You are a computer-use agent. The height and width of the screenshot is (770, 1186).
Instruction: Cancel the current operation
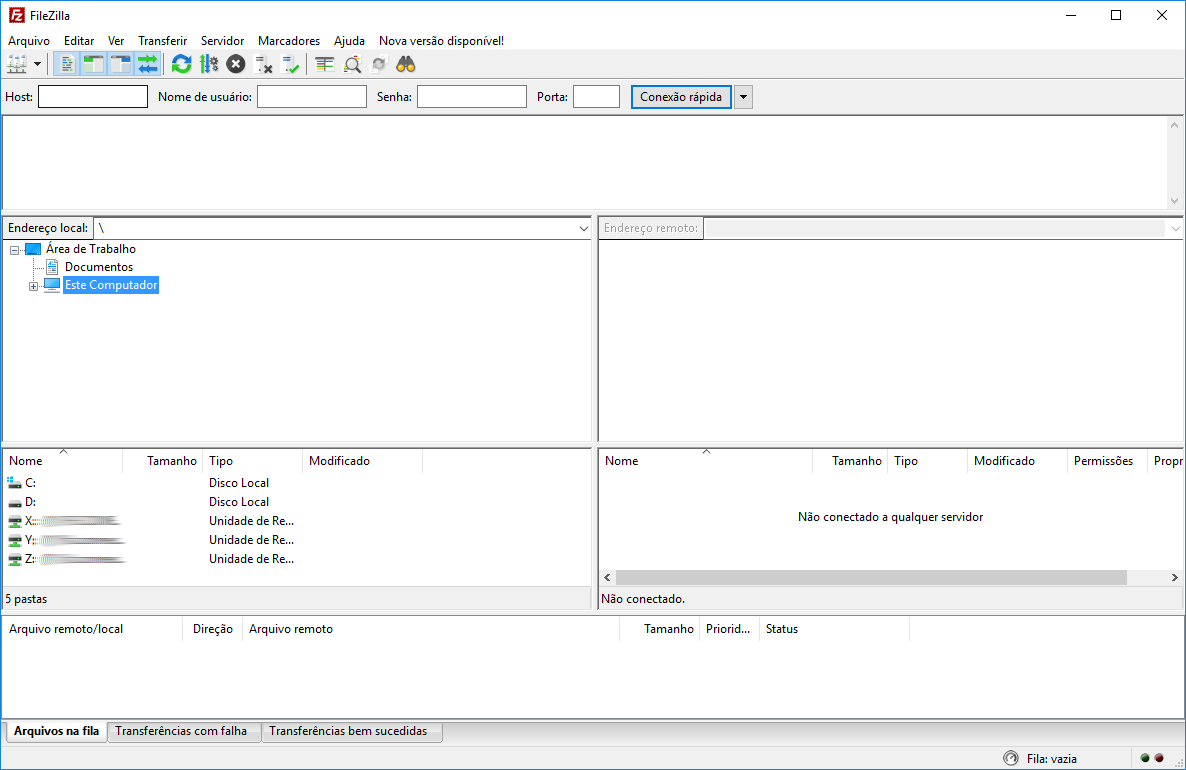(236, 64)
